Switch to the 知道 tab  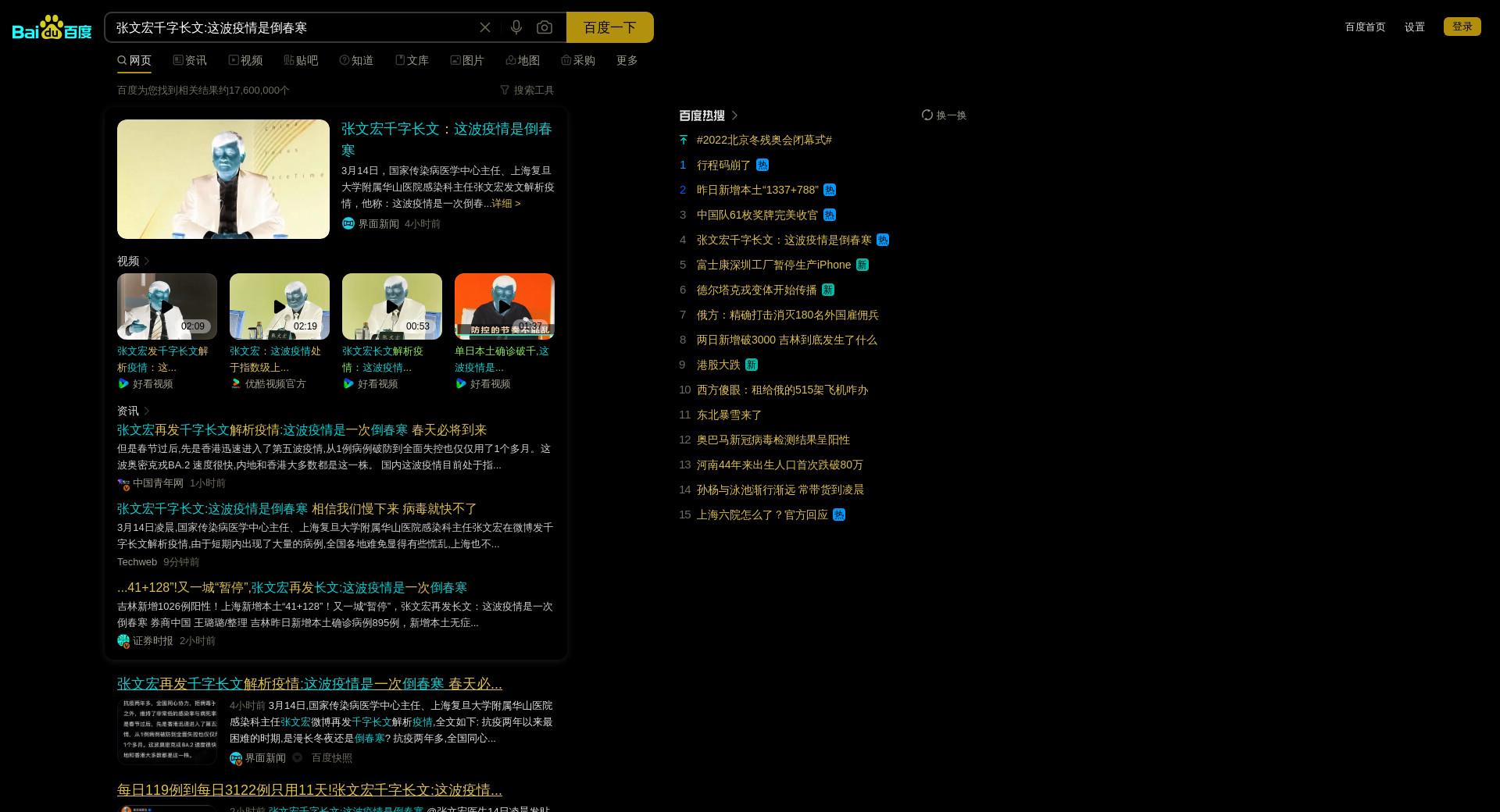click(x=356, y=60)
